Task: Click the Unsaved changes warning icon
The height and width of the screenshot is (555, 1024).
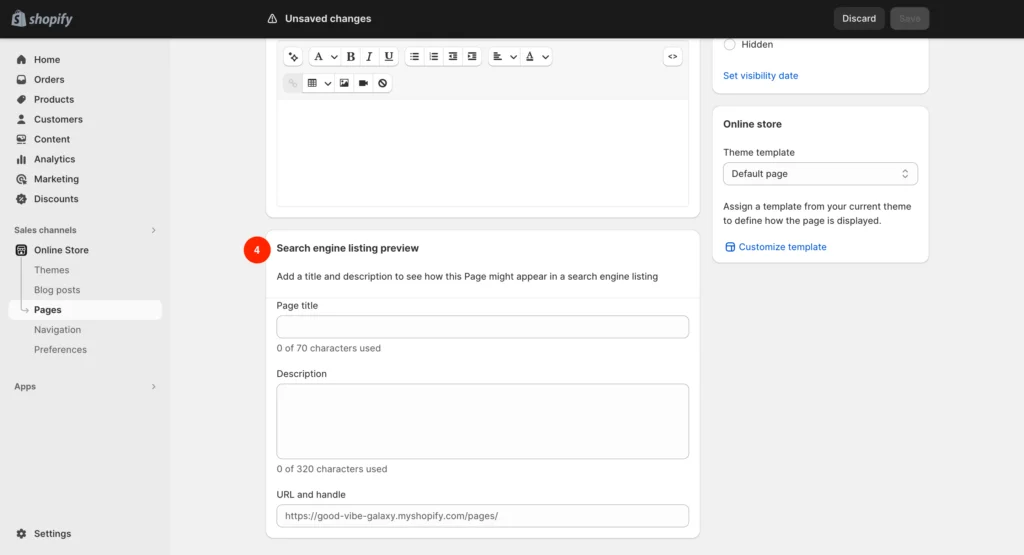Action: click(272, 18)
